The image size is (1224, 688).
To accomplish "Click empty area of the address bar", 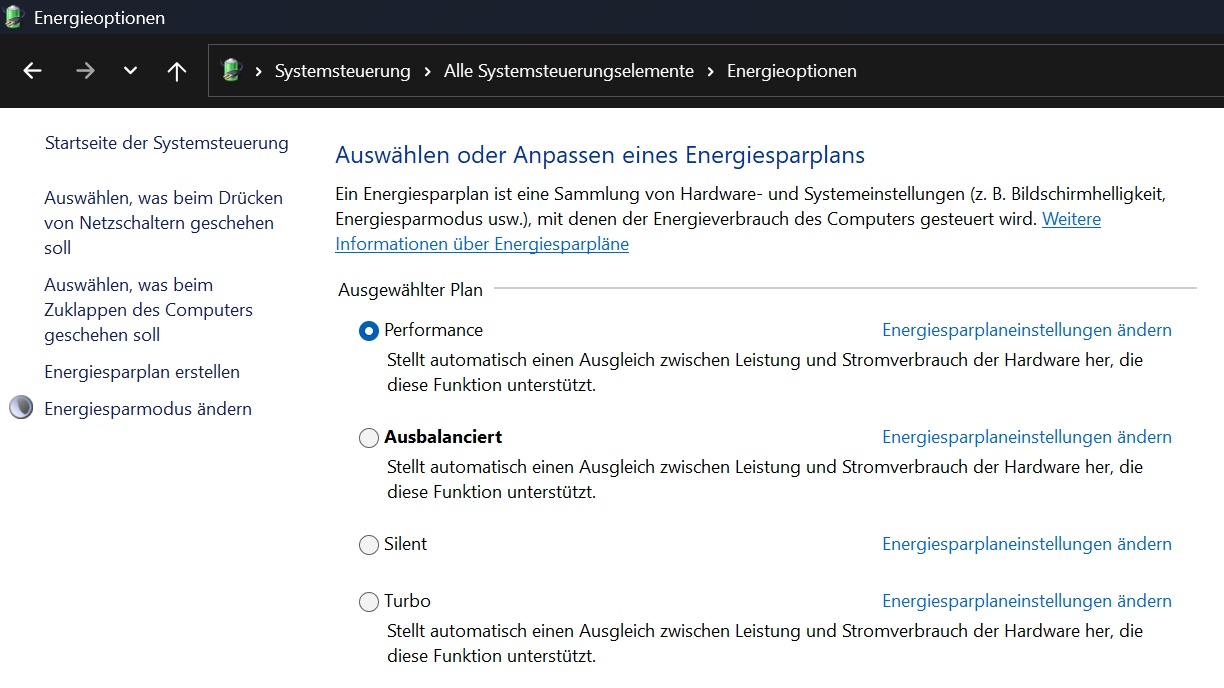I will [x=1040, y=71].
